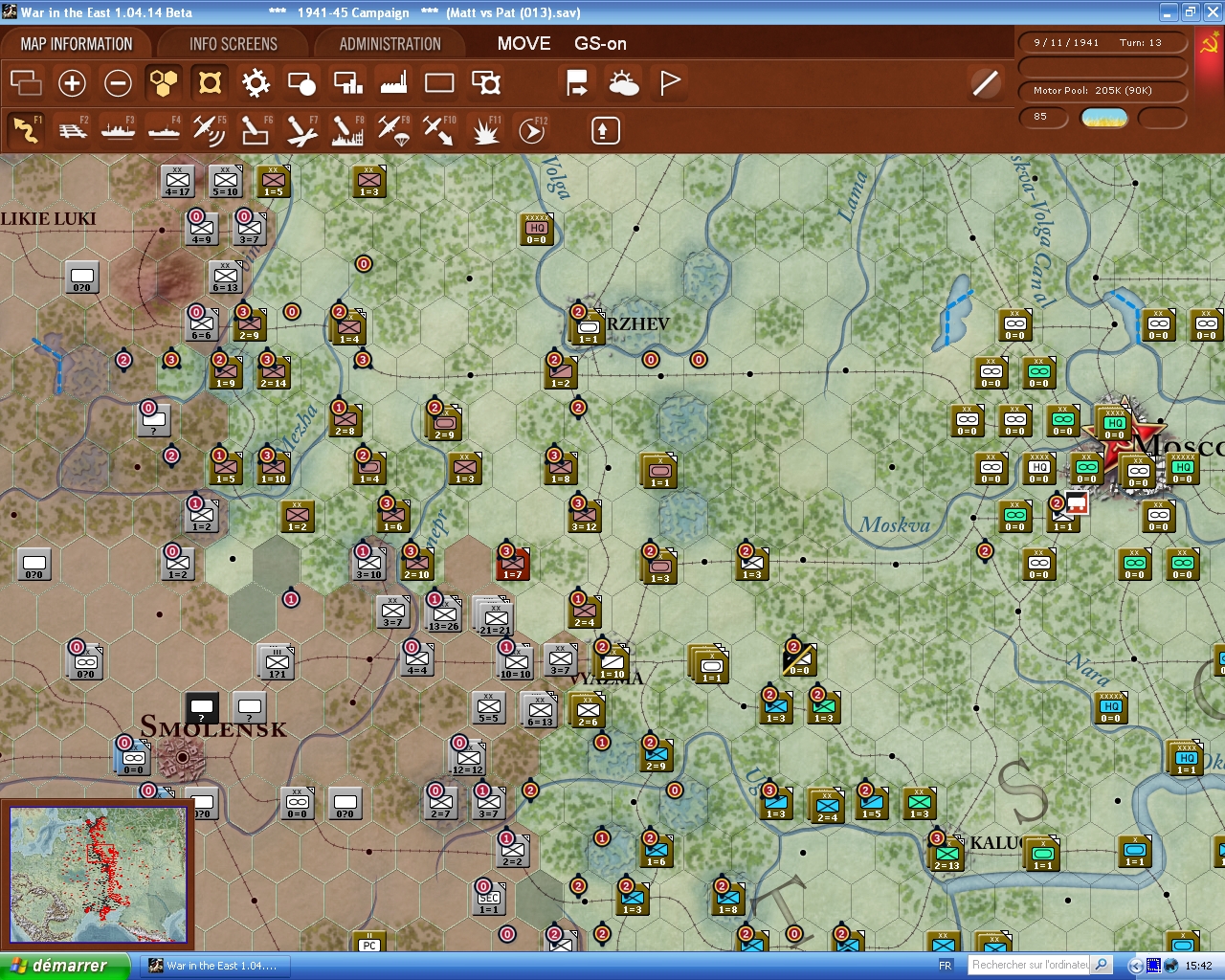Screen dimensions: 1225x980
Task: Select the F6 bomb unit icon
Action: pos(256,129)
